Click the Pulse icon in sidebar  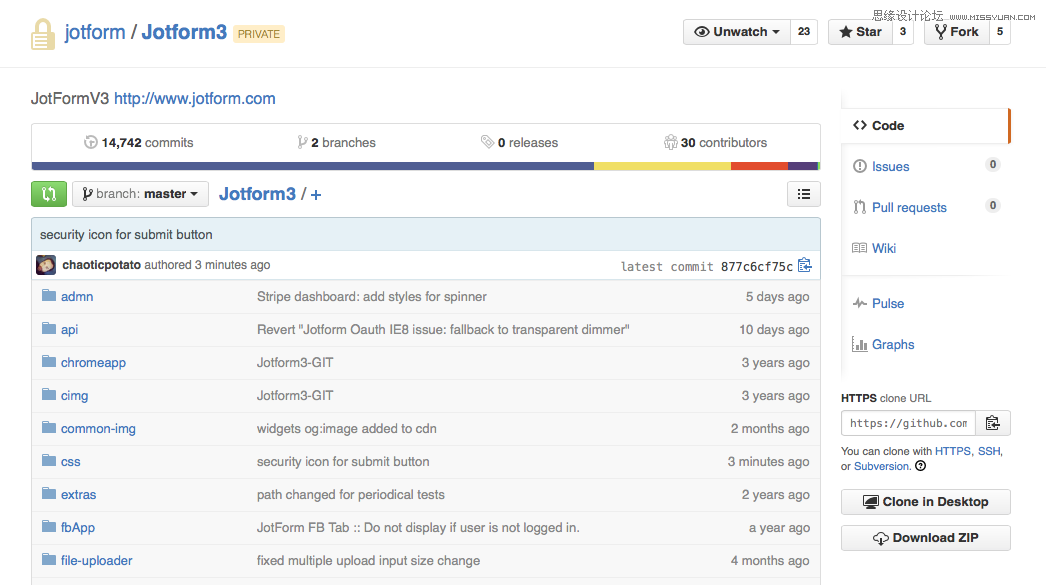coord(860,304)
